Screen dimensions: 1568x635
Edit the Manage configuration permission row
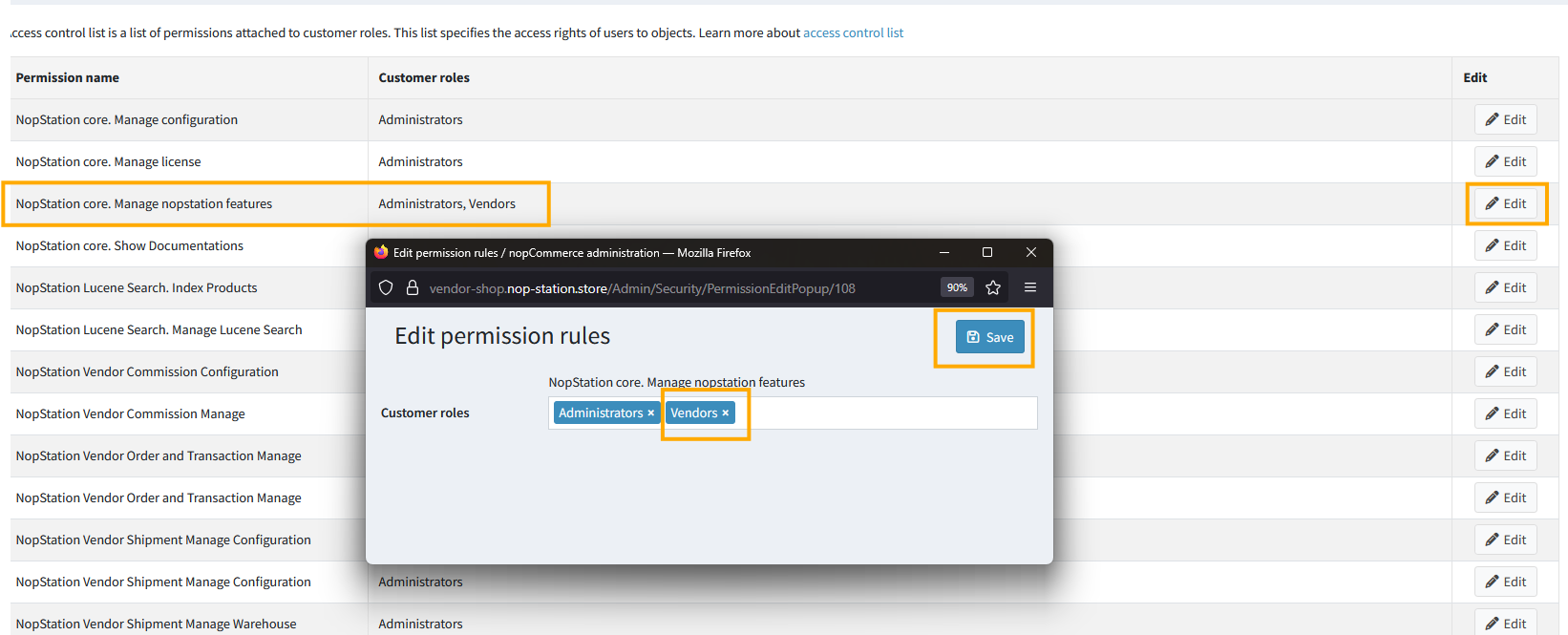pyautogui.click(x=1506, y=119)
